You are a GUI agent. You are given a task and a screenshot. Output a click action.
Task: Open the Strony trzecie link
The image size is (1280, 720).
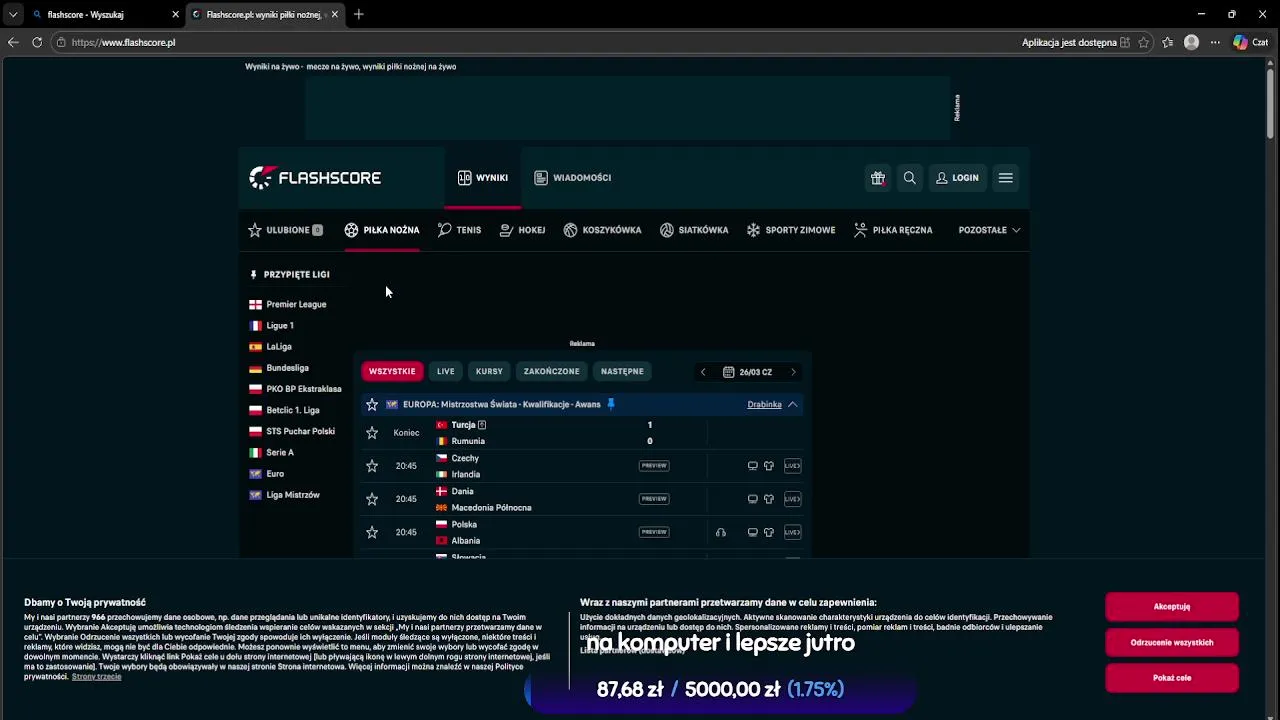[96, 677]
